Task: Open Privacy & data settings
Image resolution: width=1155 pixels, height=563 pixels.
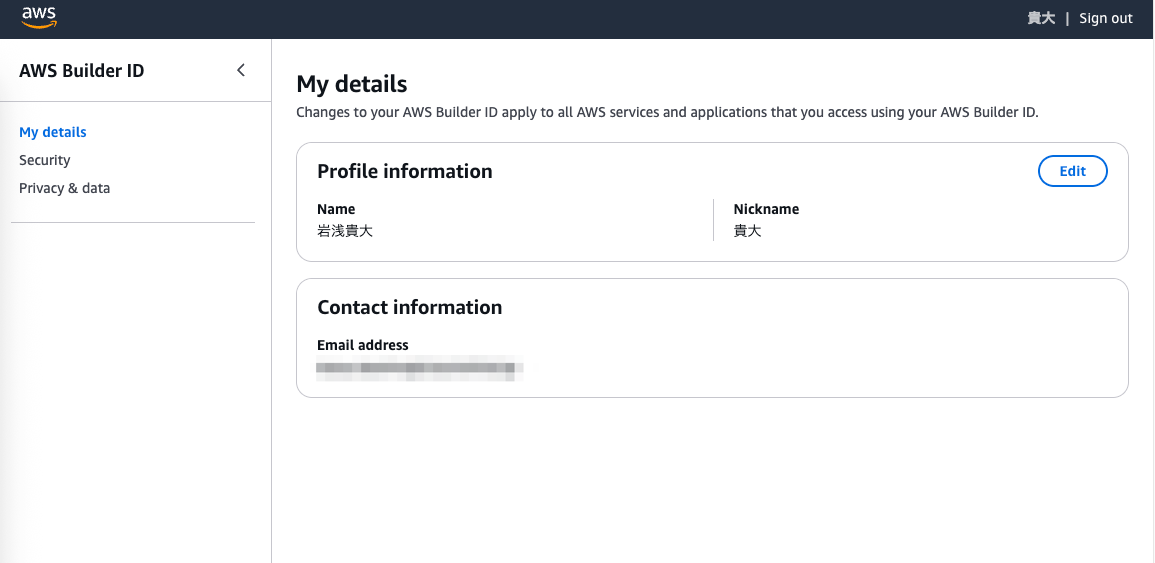Action: coord(65,188)
